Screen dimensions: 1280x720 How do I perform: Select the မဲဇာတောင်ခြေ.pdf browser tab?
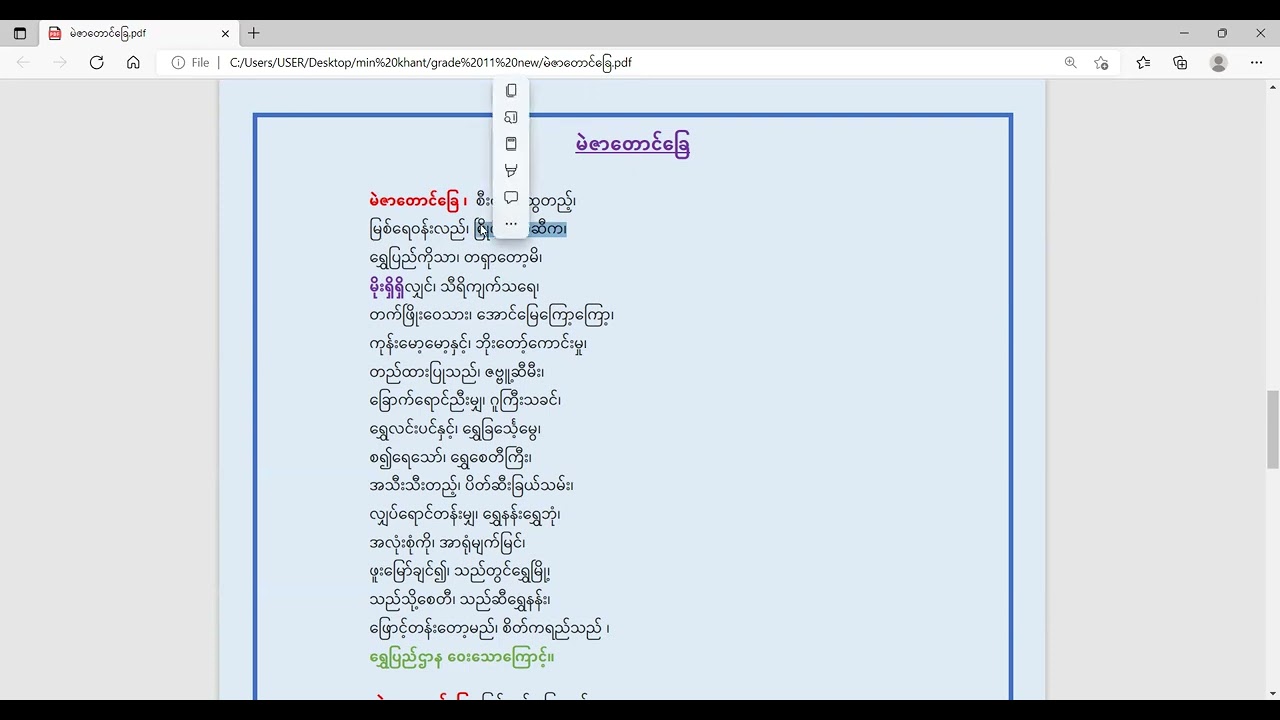tap(140, 33)
